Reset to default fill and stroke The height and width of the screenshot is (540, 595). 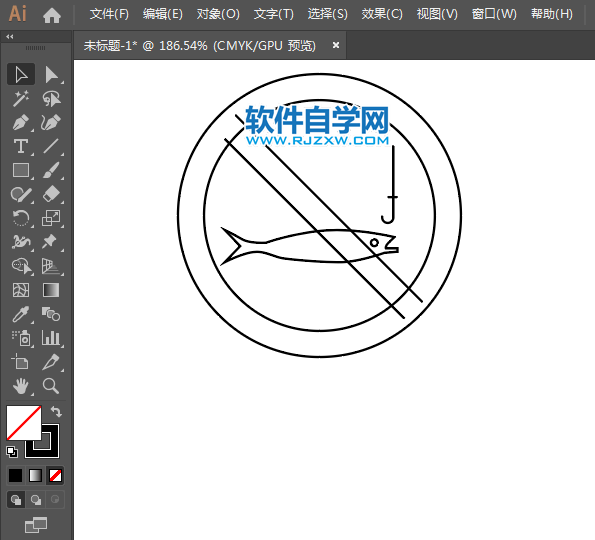point(12,452)
